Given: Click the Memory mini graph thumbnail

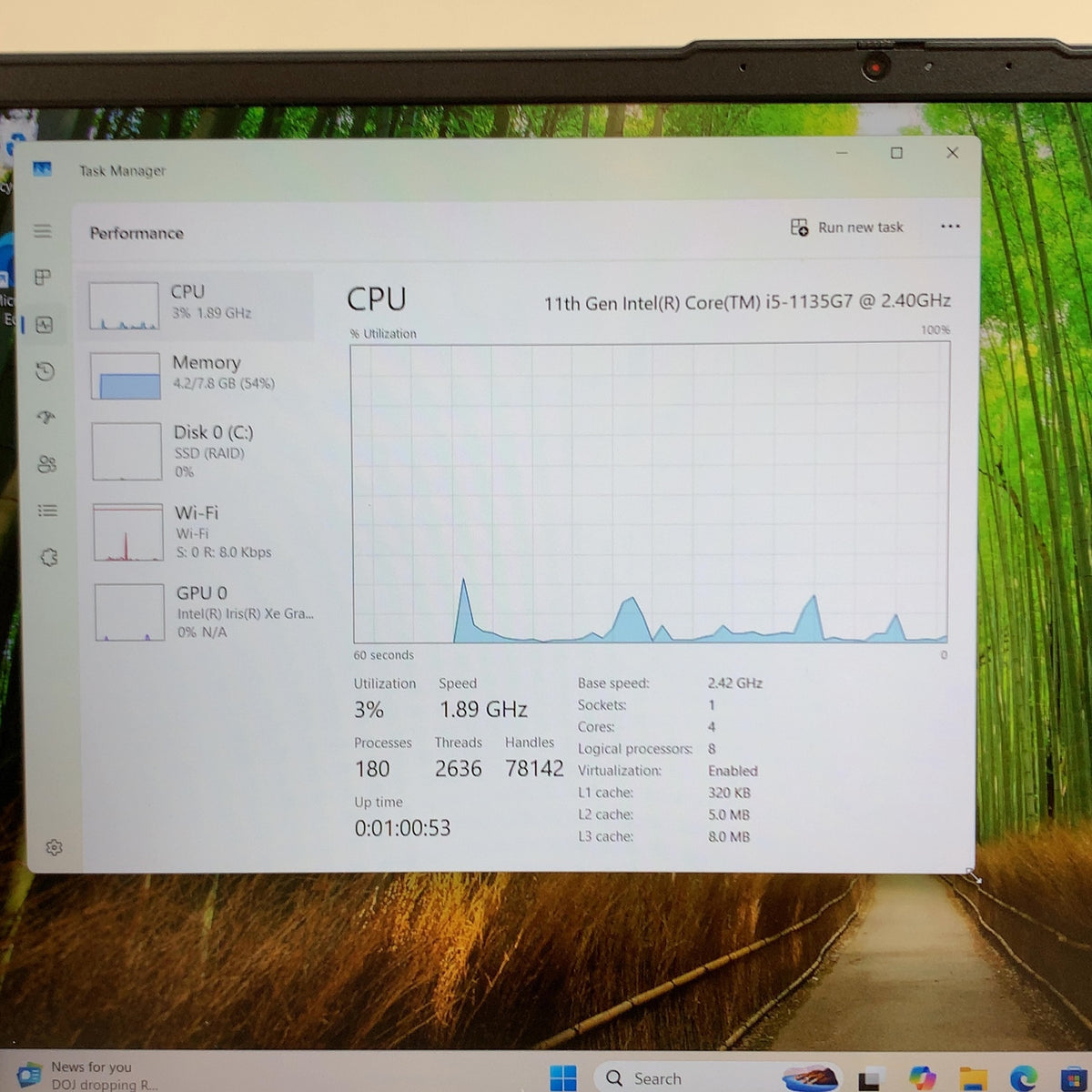Looking at the screenshot, I should 126,376.
